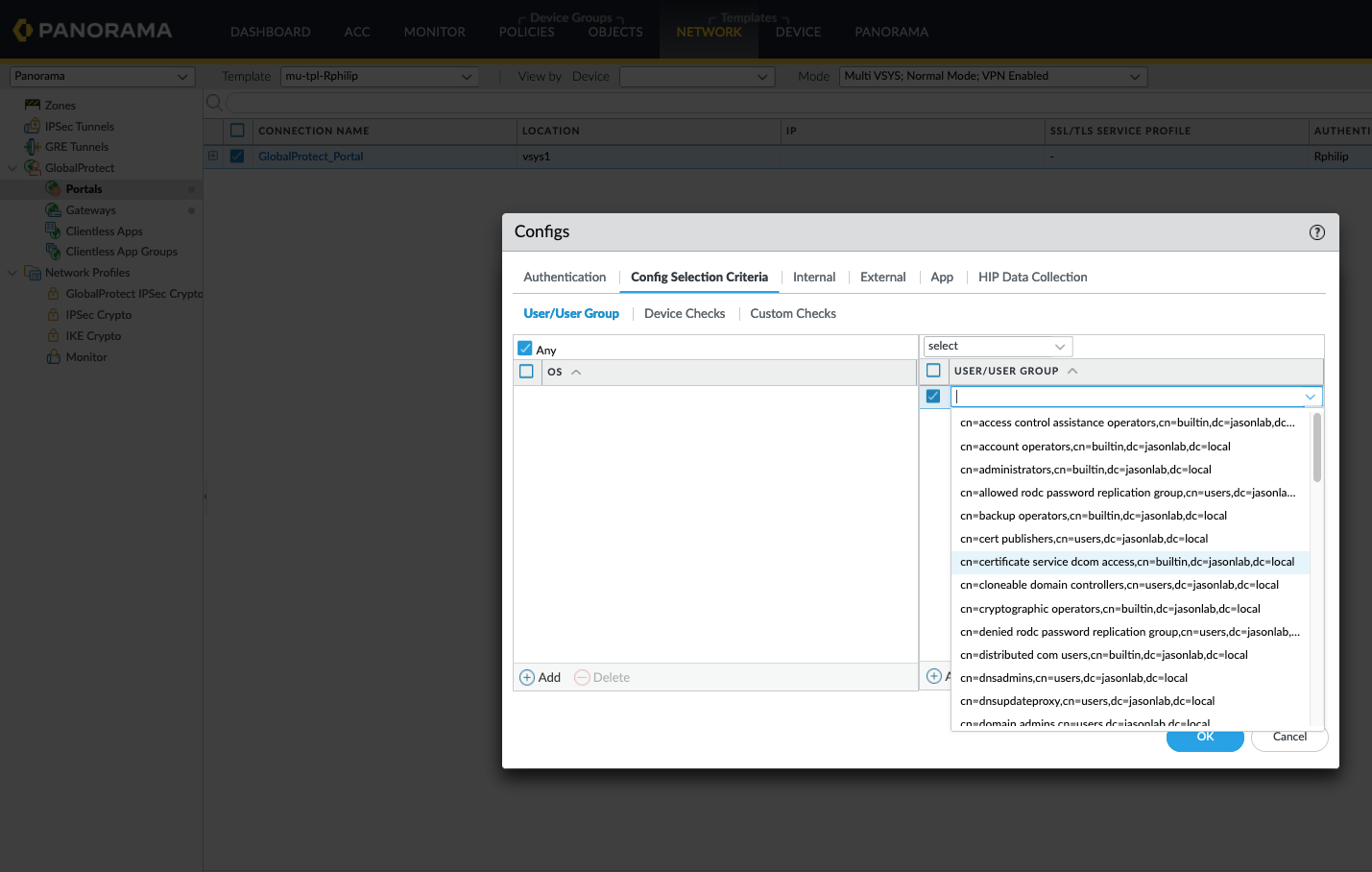Click Add under the OS list
This screenshot has width=1372, height=872.
point(541,677)
